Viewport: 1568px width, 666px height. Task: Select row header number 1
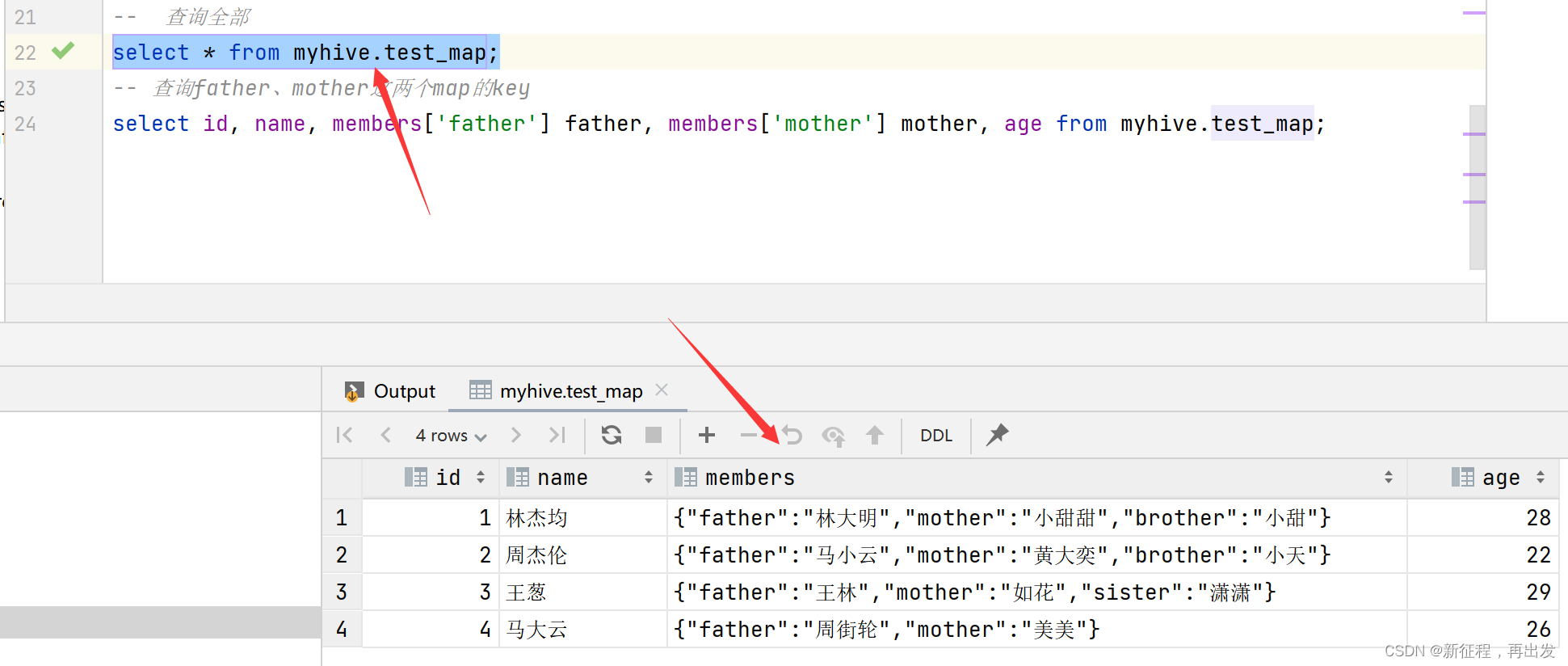pyautogui.click(x=342, y=517)
